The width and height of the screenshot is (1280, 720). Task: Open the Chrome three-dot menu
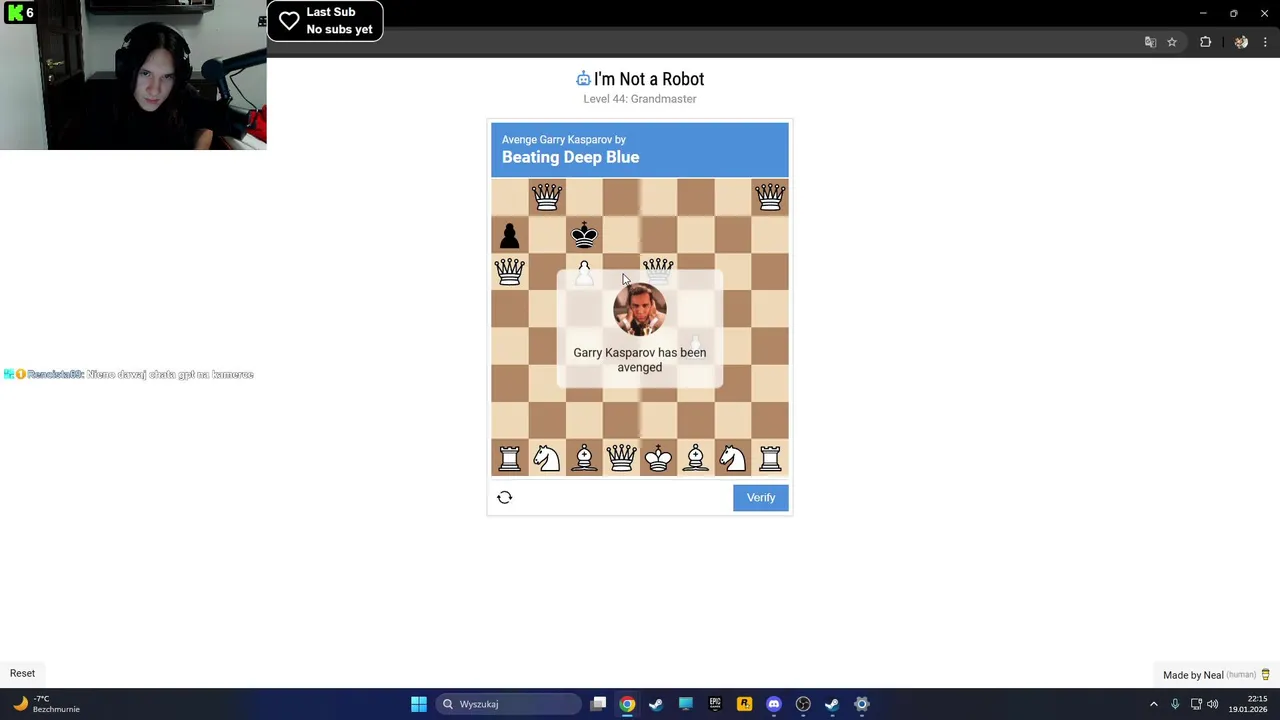(1265, 42)
